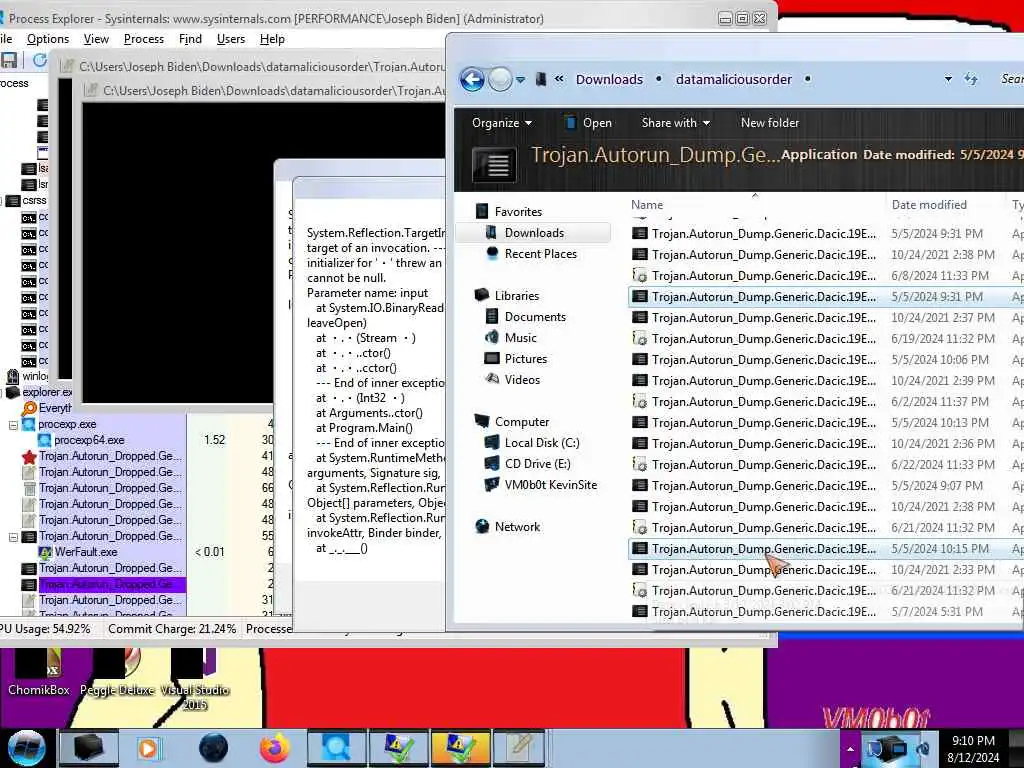Click the Network icon in navigation pane

pos(482,526)
